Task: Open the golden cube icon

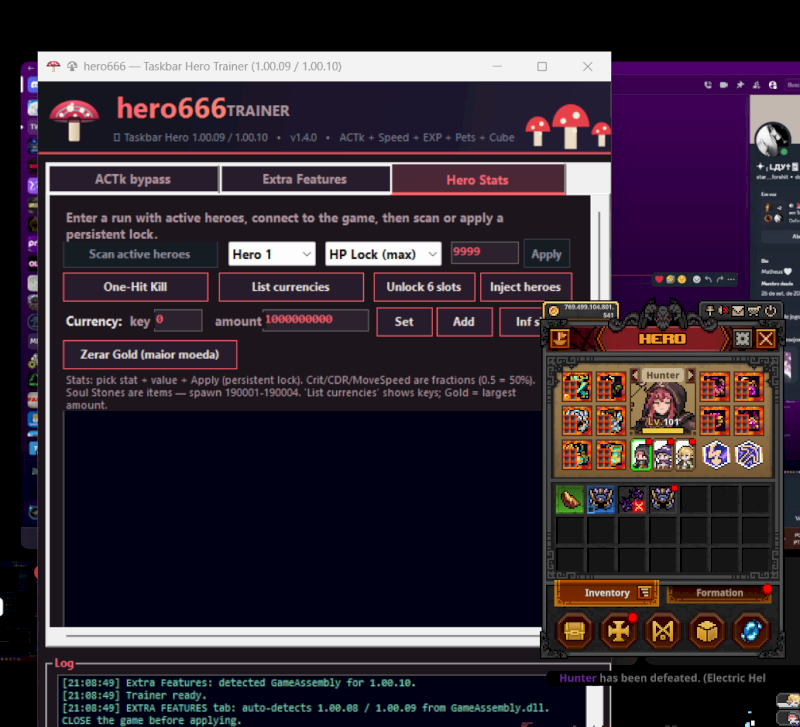Action: pyautogui.click(x=707, y=632)
